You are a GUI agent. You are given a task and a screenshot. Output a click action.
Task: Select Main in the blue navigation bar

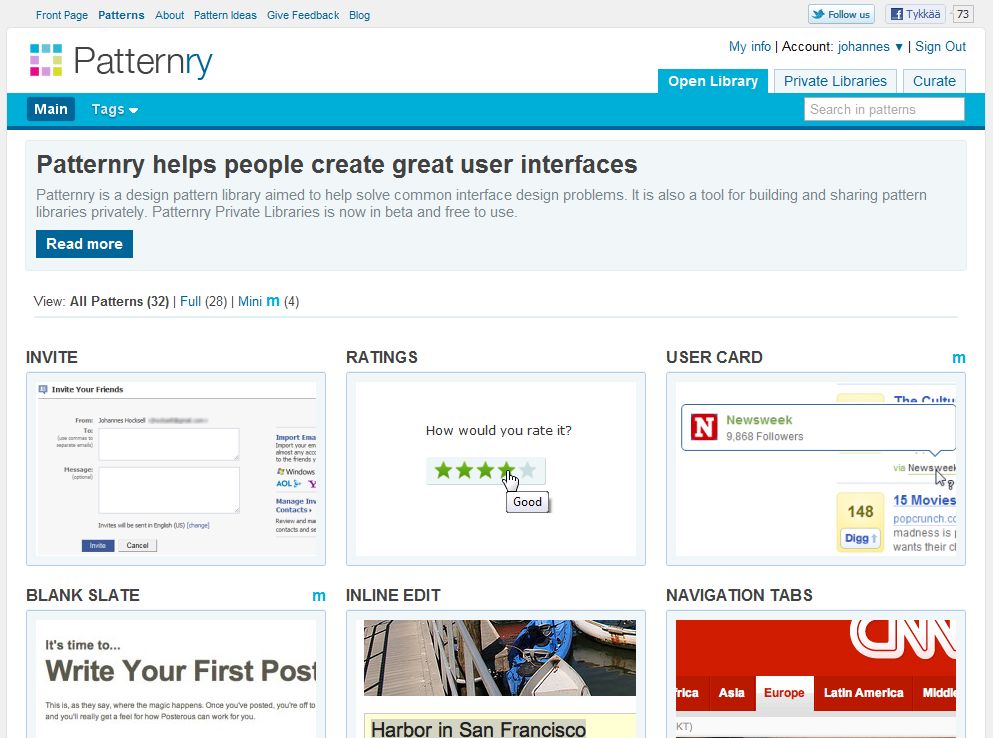click(50, 109)
